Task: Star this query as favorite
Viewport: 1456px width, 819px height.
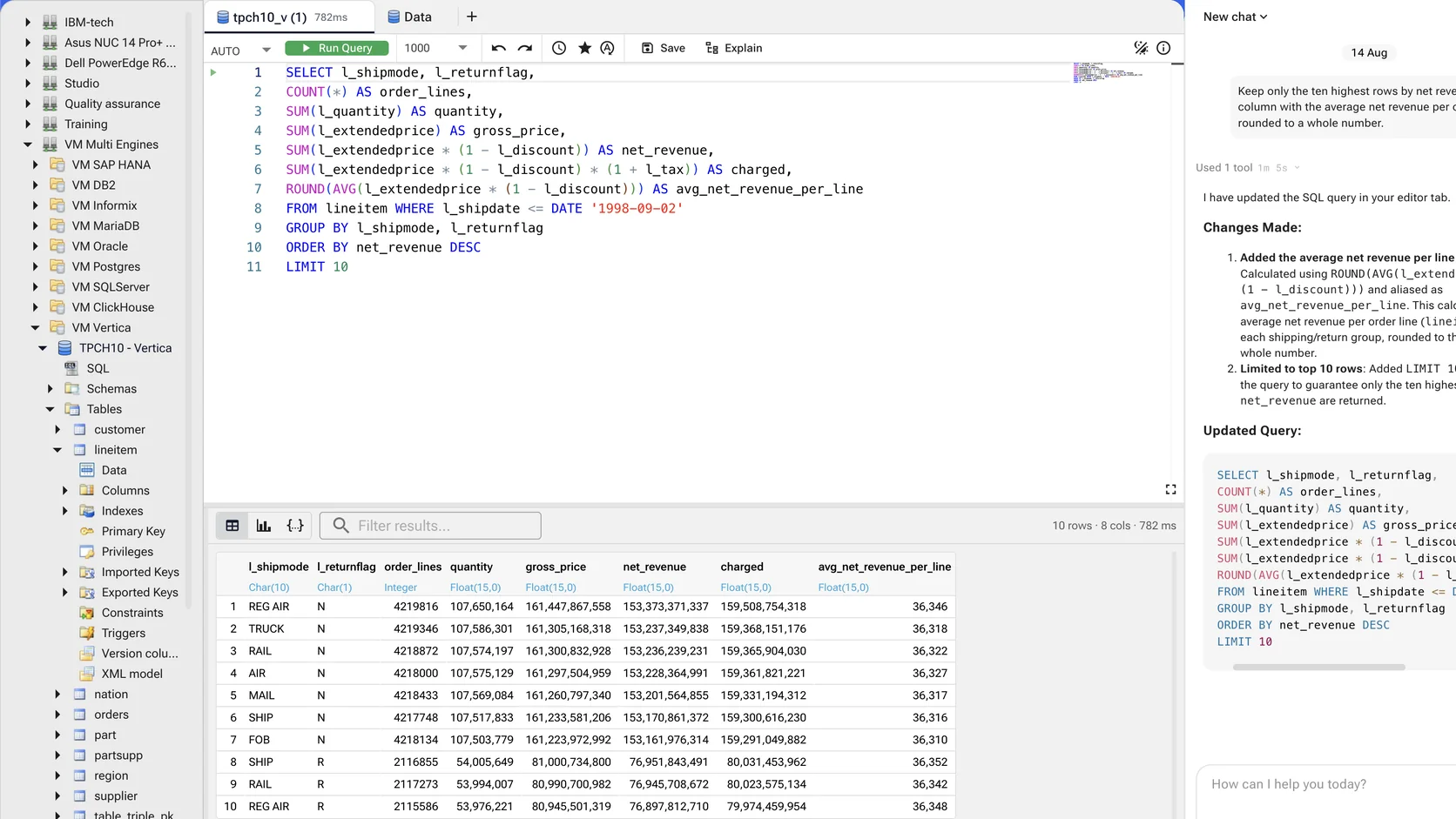Action: tap(584, 48)
